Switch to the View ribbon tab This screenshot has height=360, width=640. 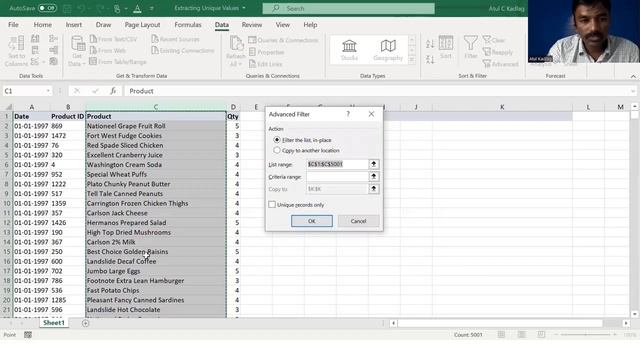click(x=282, y=24)
